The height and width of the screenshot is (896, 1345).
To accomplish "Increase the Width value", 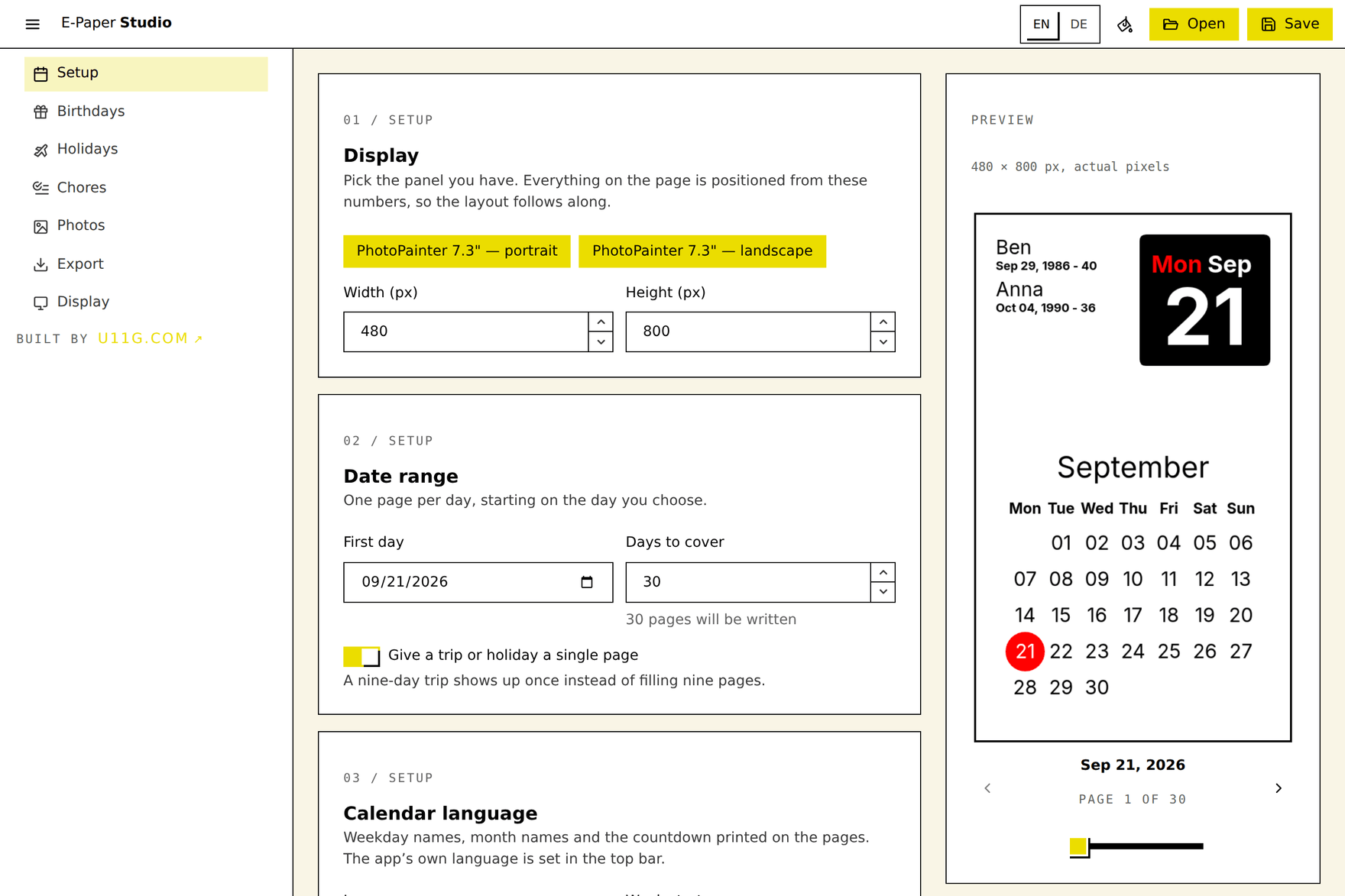I will pos(601,322).
